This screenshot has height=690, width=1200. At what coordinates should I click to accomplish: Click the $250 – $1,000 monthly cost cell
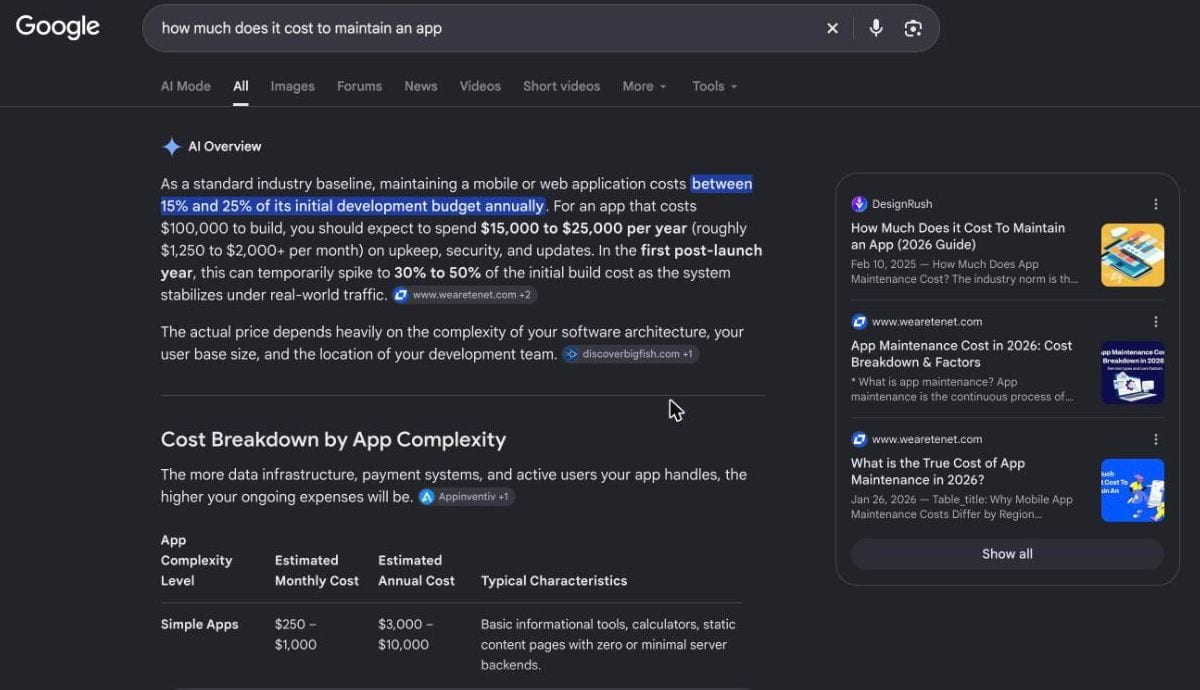[296, 634]
